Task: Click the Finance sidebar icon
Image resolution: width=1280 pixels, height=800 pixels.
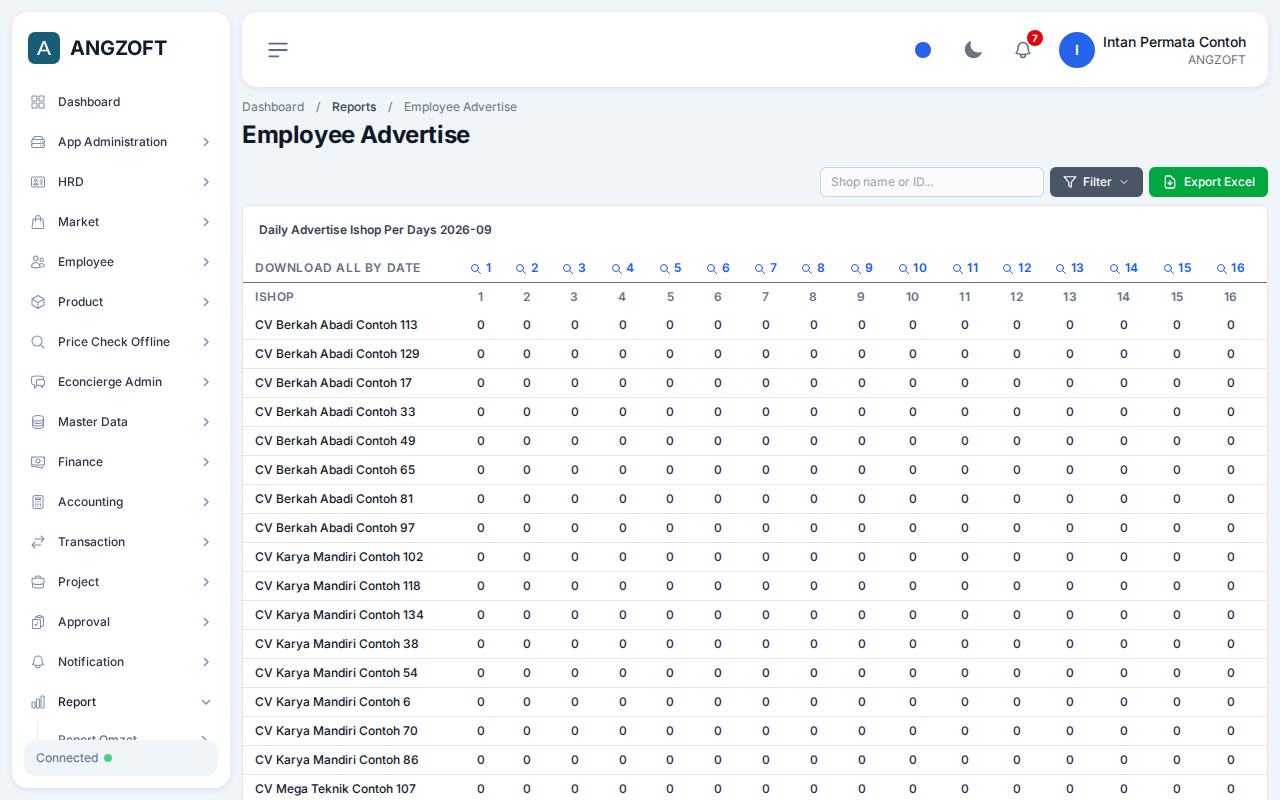Action: 38,462
